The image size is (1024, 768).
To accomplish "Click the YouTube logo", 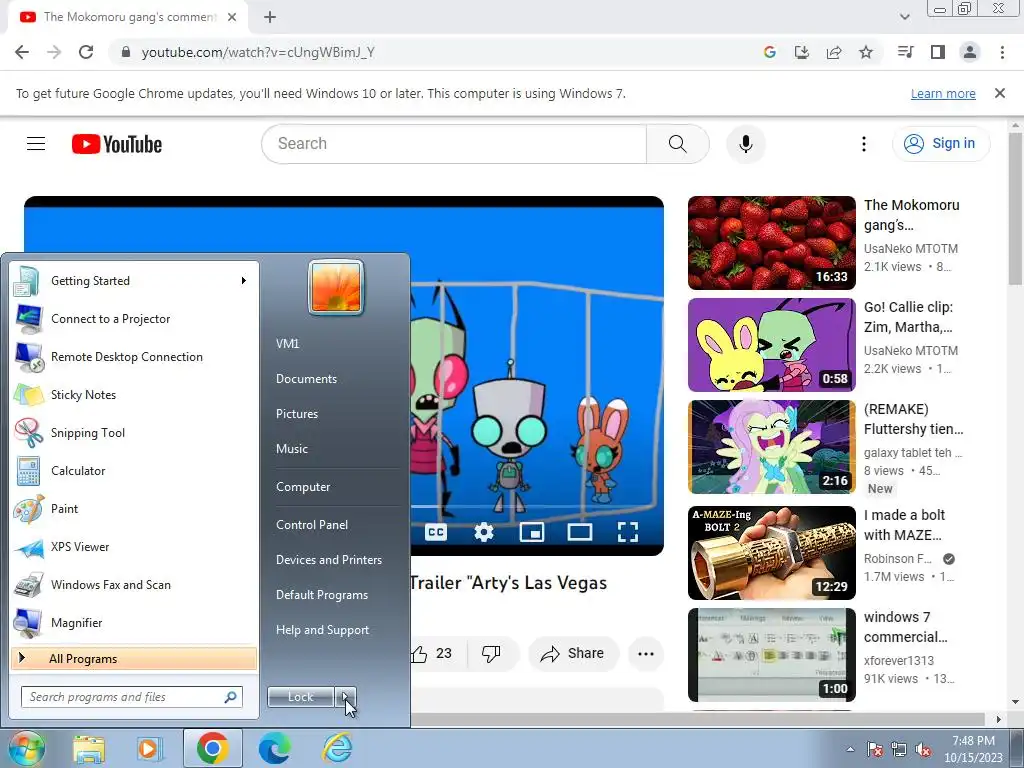I will click(117, 144).
